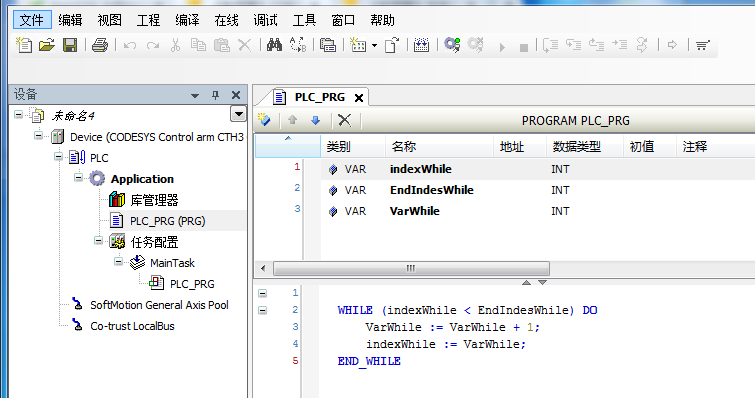755x398 pixels.
Task: Click the declaration table horizontal scrollbar
Action: click(411, 268)
